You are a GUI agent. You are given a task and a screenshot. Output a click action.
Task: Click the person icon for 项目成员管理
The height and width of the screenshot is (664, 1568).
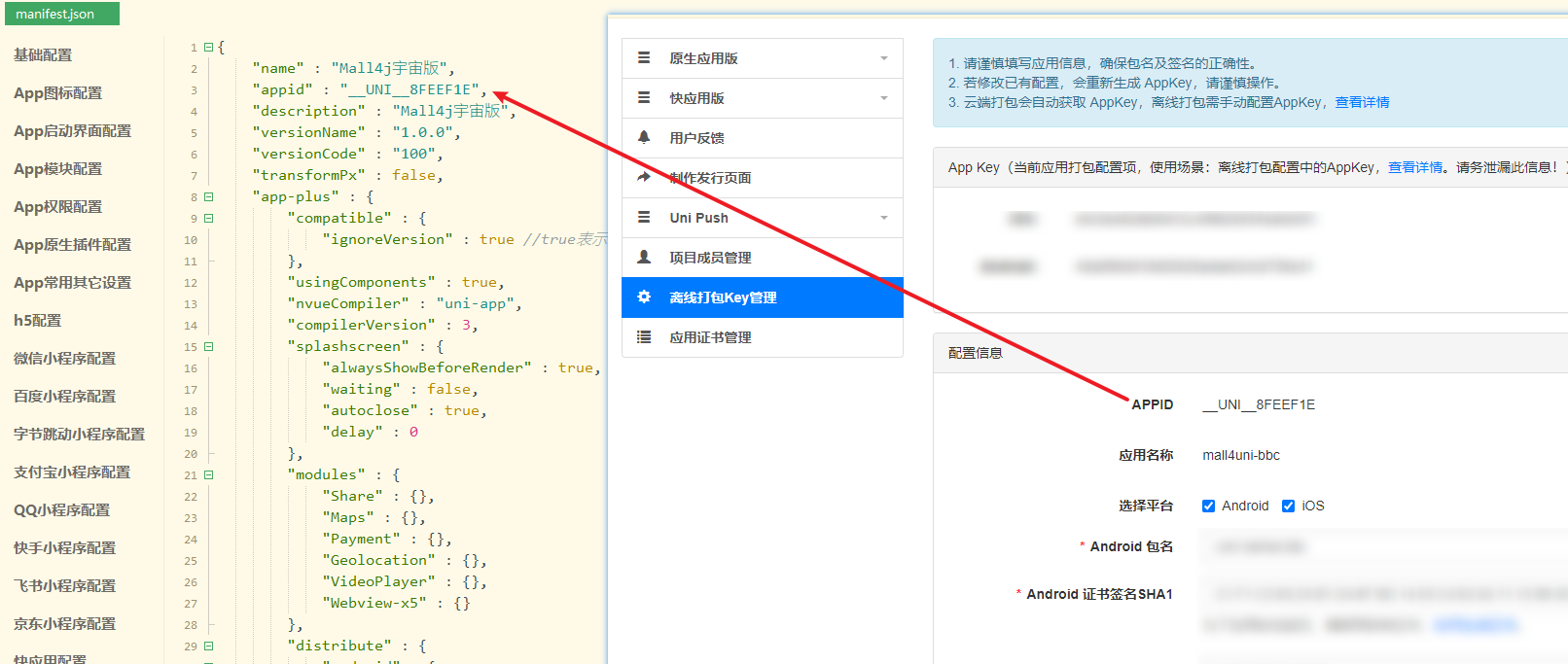tap(644, 258)
